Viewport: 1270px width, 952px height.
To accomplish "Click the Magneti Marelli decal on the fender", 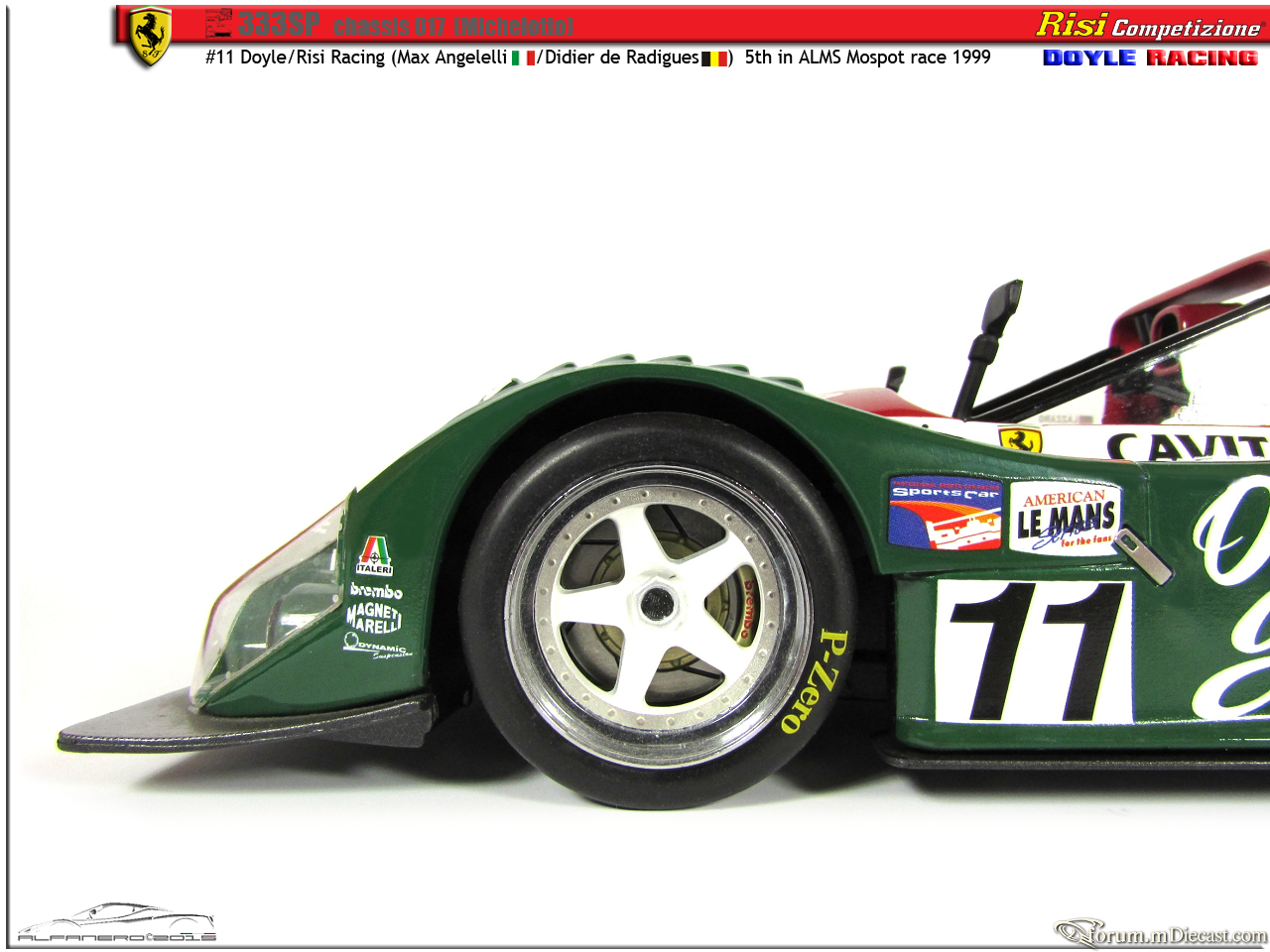I will 374,618.
